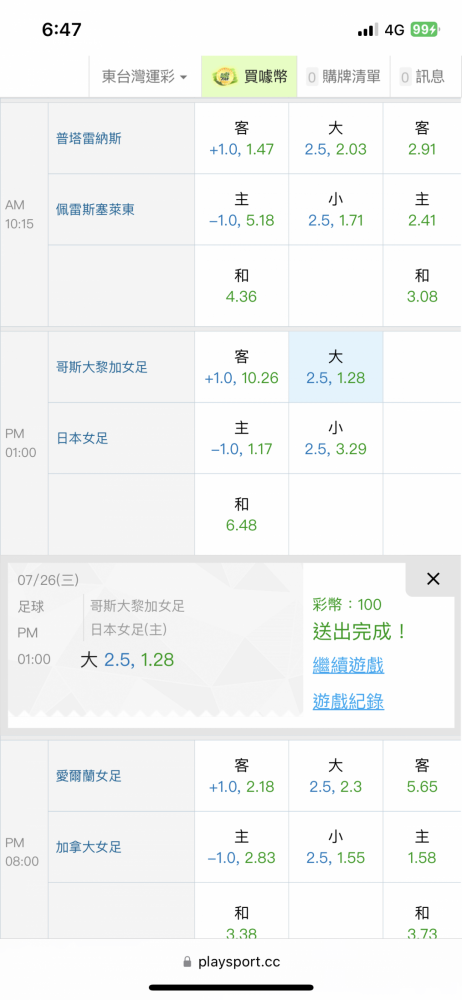Choose 和 6.48 draw odds
The width and height of the screenshot is (462, 1000).
pyautogui.click(x=241, y=515)
